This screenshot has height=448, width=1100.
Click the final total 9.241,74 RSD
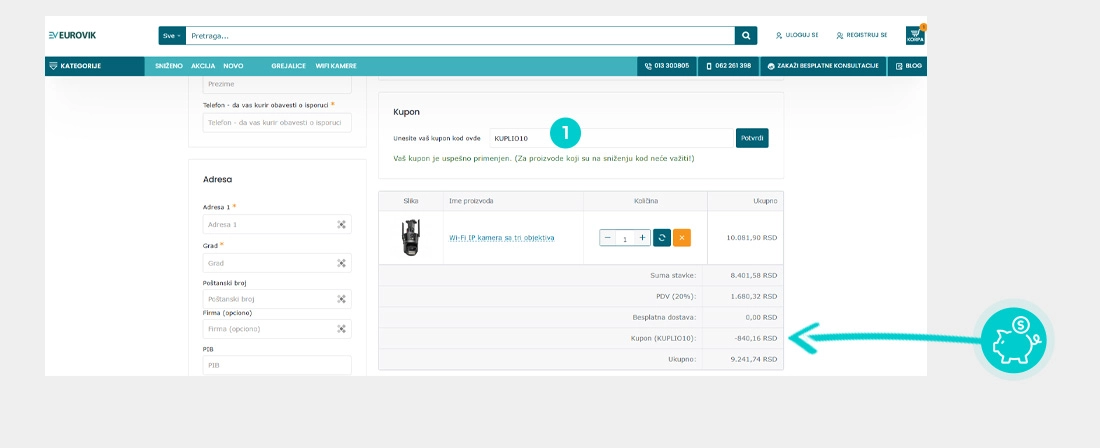pyautogui.click(x=754, y=359)
